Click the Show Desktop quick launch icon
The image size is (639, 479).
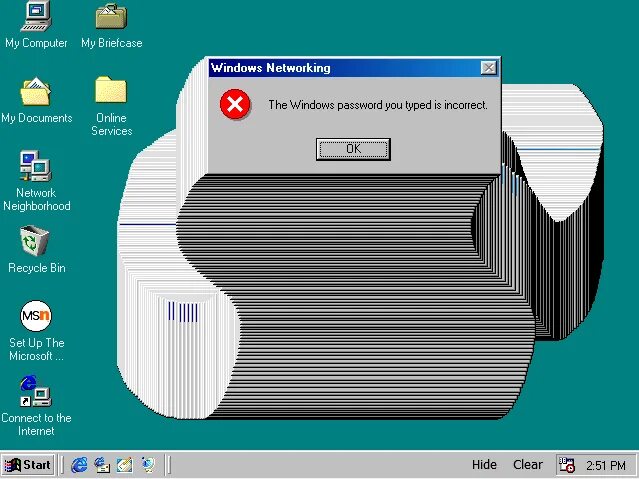pyautogui.click(x=125, y=465)
